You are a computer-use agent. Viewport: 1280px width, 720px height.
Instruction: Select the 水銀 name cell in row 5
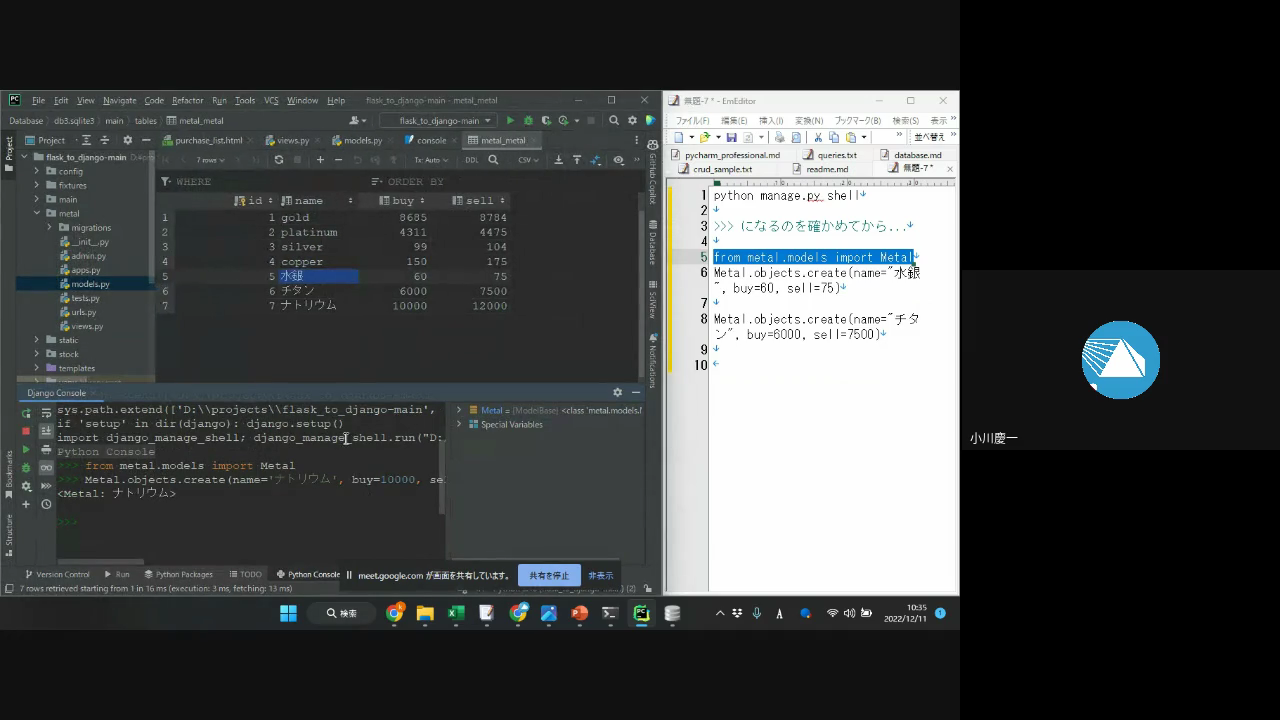[317, 276]
